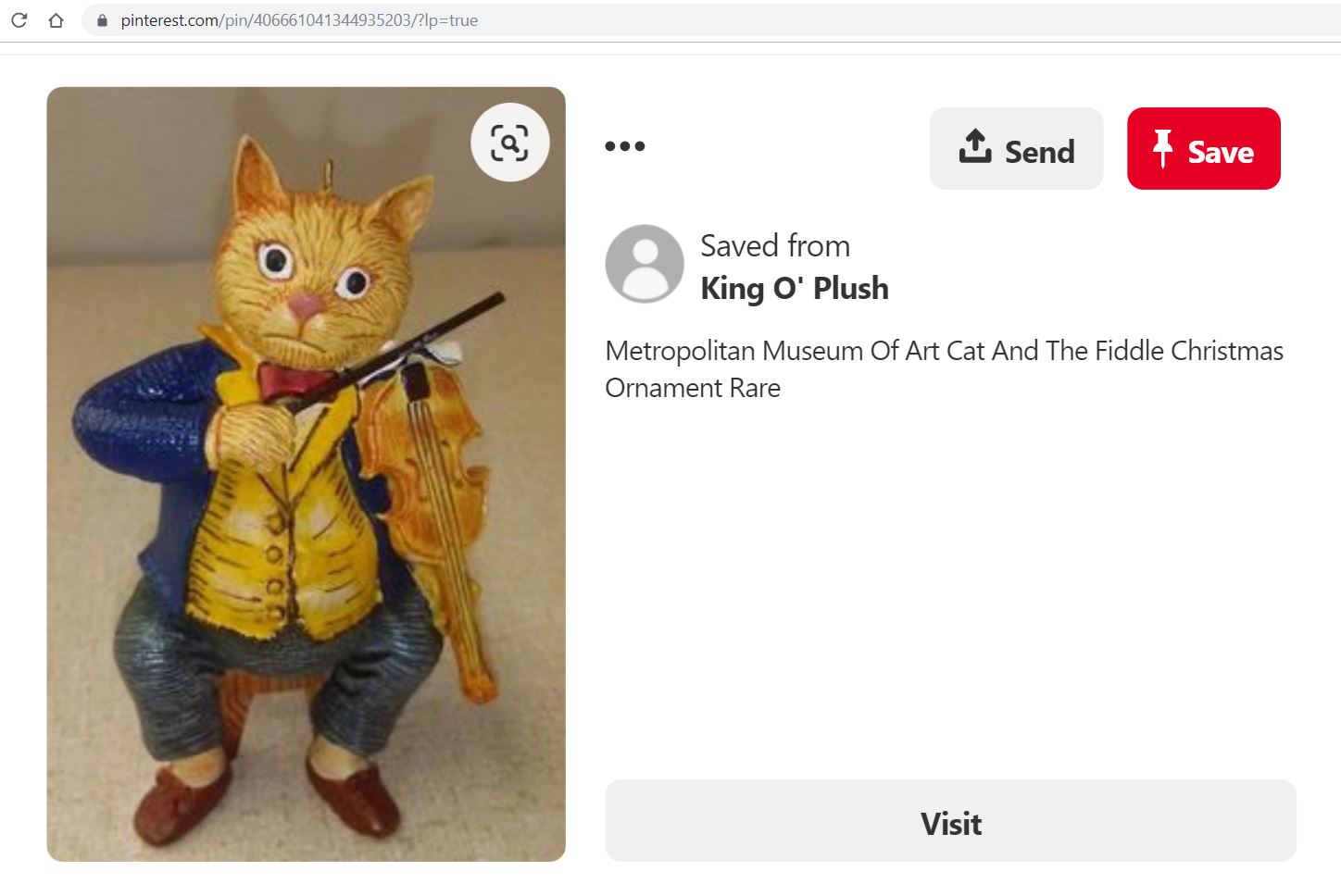
Task: Visit the pin's source website
Action: click(x=950, y=822)
